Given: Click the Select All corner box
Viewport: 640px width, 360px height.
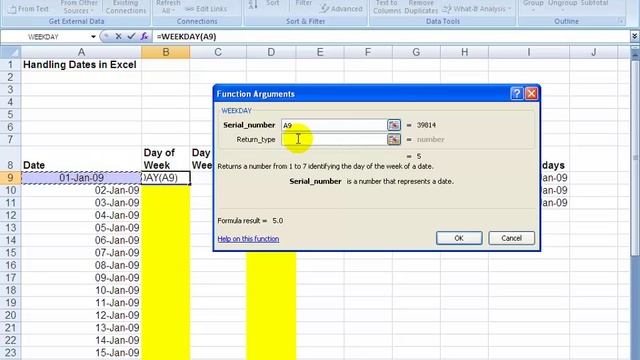Looking at the screenshot, I should click(11, 52).
